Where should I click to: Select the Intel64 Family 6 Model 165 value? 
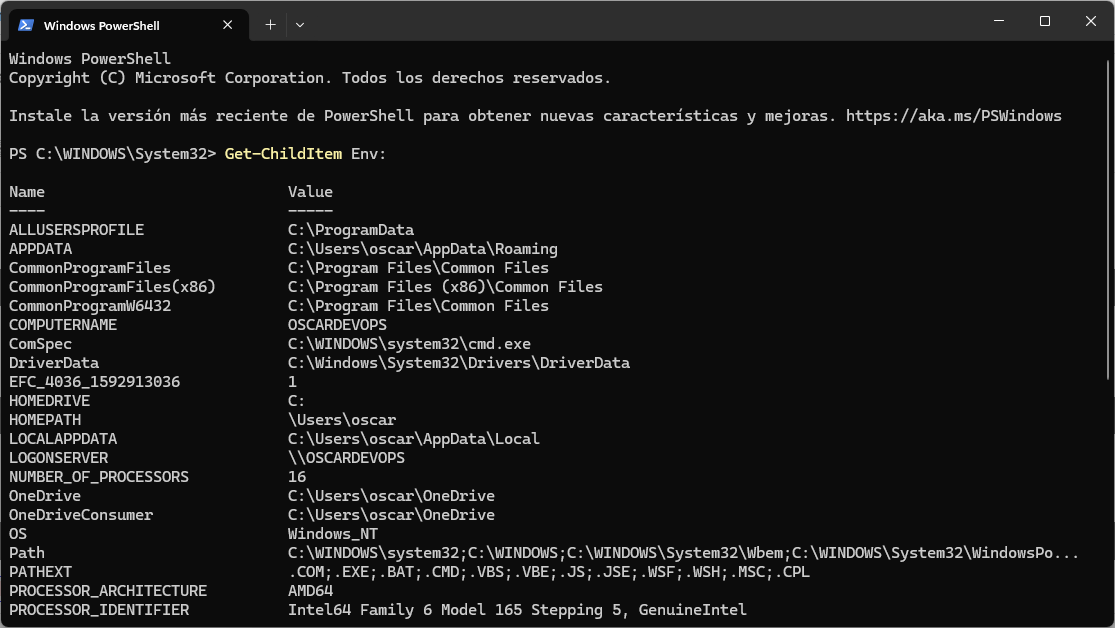coord(517,610)
